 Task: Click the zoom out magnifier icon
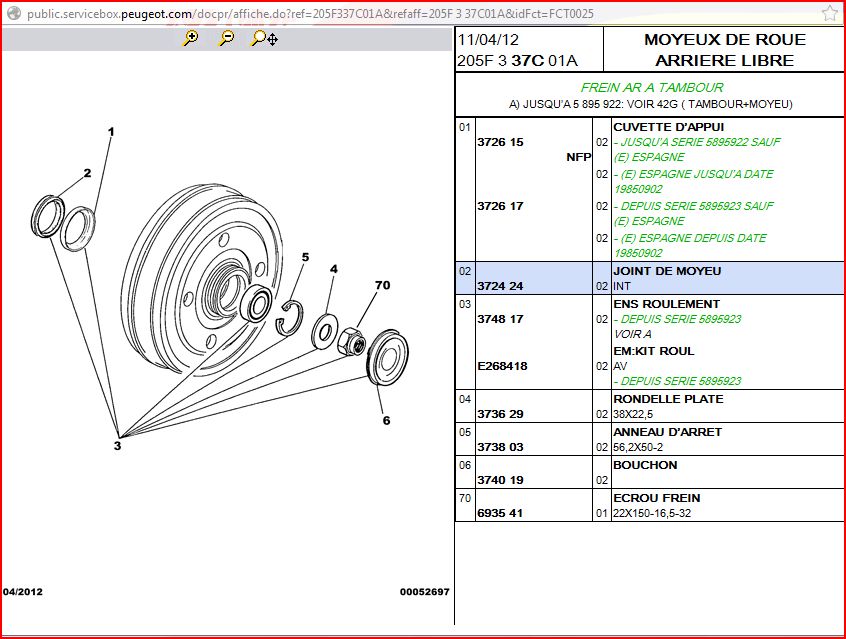227,38
